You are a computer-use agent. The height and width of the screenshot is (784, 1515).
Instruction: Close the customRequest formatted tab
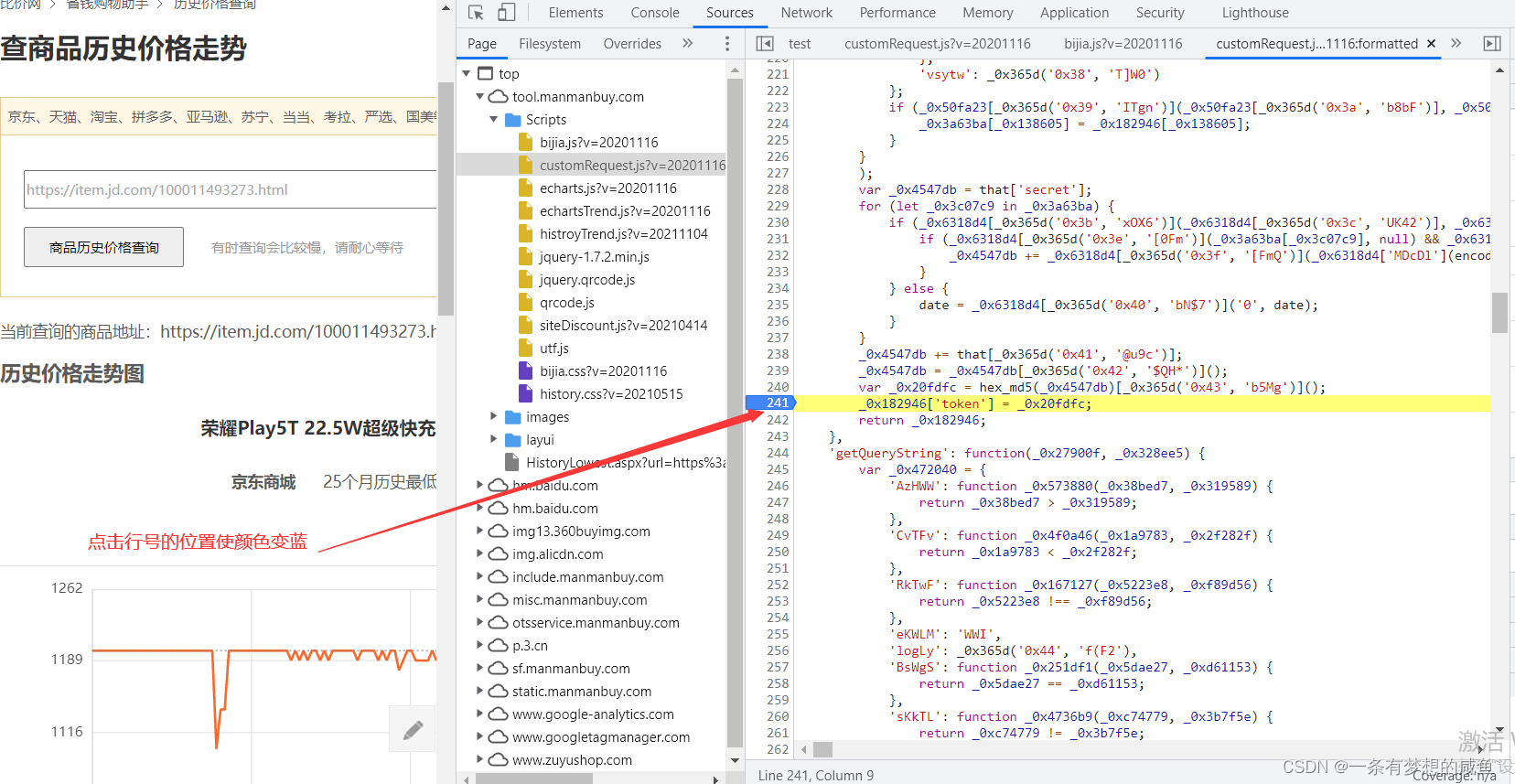(1431, 43)
